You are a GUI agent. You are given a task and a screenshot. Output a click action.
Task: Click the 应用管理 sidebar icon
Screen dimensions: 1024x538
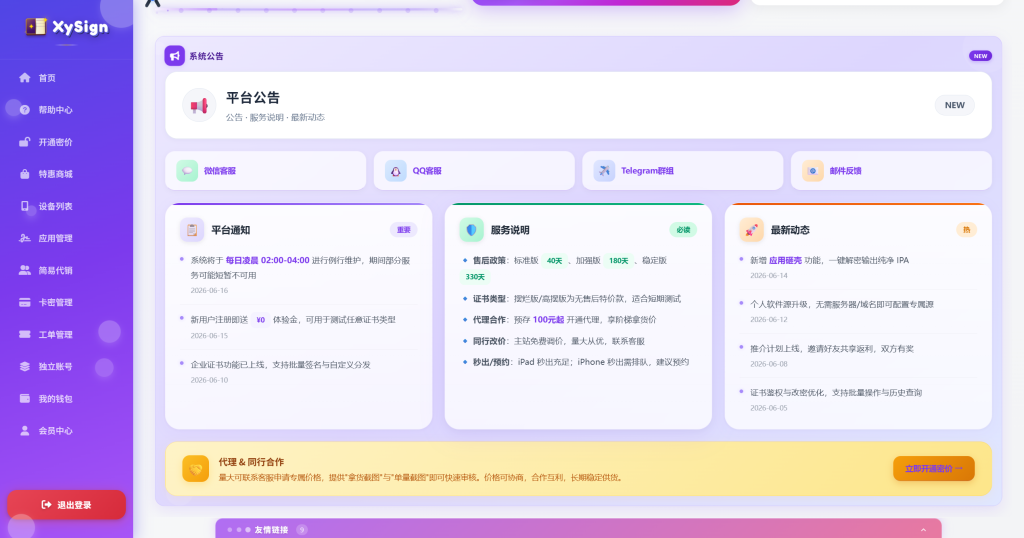click(x=25, y=238)
